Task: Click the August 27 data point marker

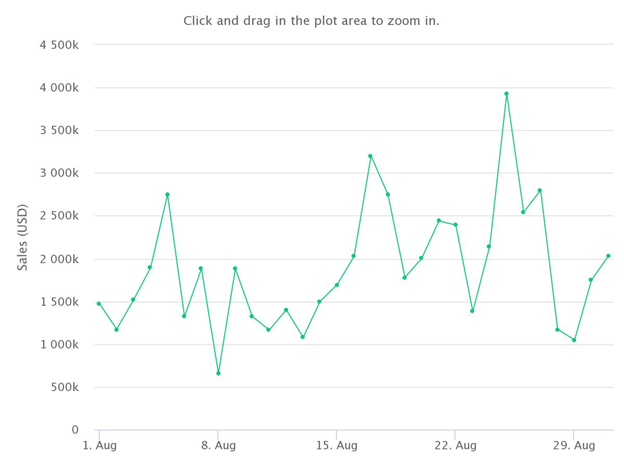Action: point(540,190)
